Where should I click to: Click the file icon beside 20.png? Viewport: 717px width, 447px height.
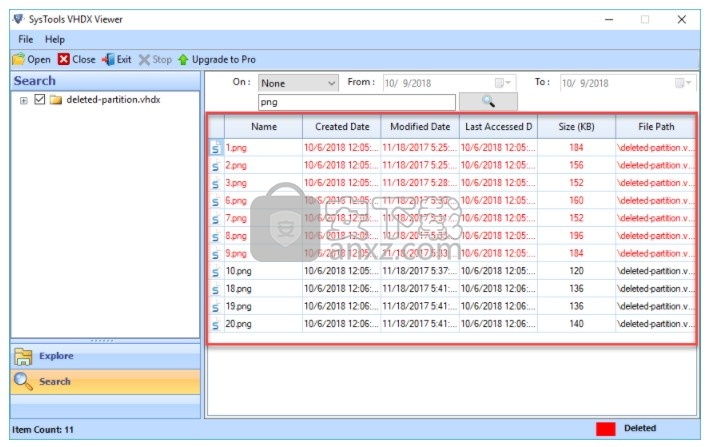215,324
